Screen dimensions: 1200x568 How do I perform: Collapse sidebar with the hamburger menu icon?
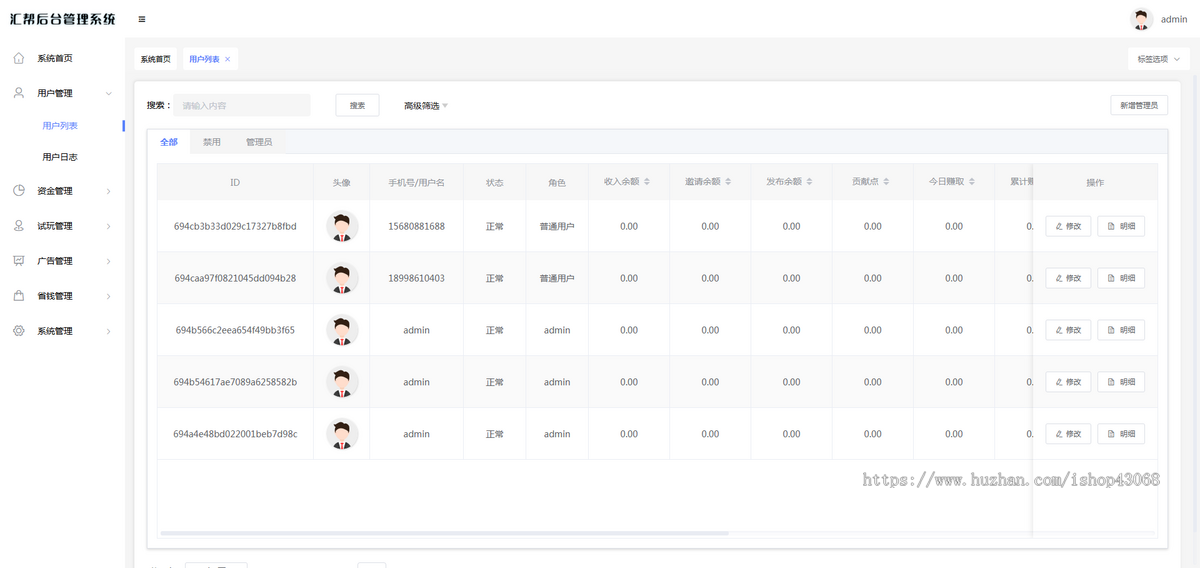click(x=142, y=19)
